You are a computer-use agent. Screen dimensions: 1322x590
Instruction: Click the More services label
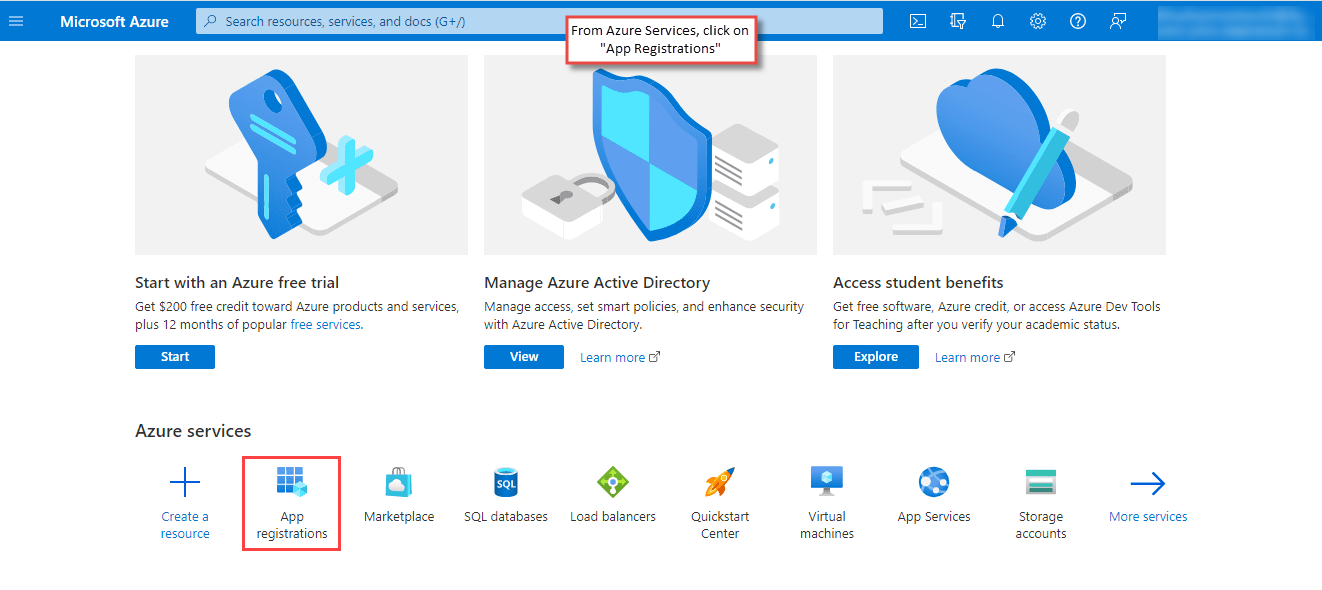(x=1148, y=517)
